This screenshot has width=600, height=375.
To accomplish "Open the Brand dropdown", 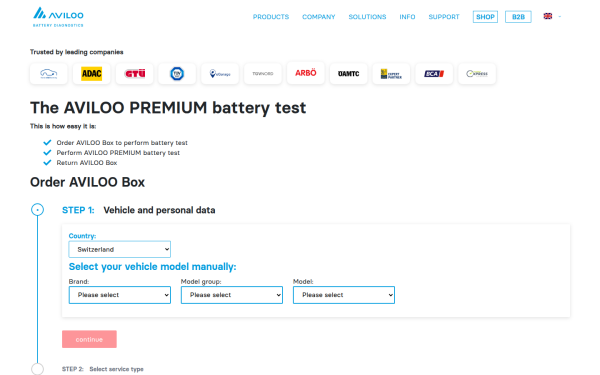I will tap(120, 295).
